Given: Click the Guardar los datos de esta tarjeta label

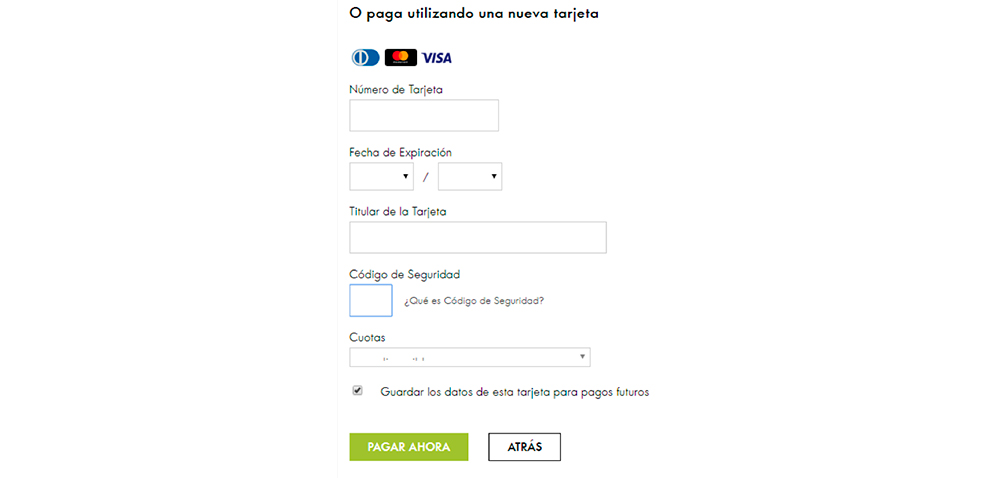Looking at the screenshot, I should (515, 393).
